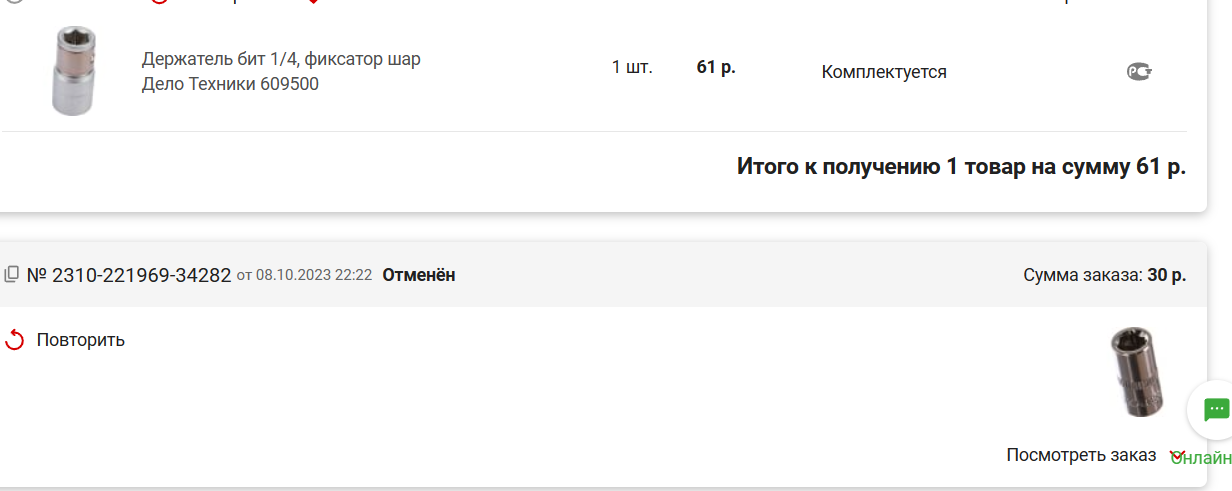Click the "Посмотреть заказ" link
1232x491 pixels.
(x=1081, y=455)
